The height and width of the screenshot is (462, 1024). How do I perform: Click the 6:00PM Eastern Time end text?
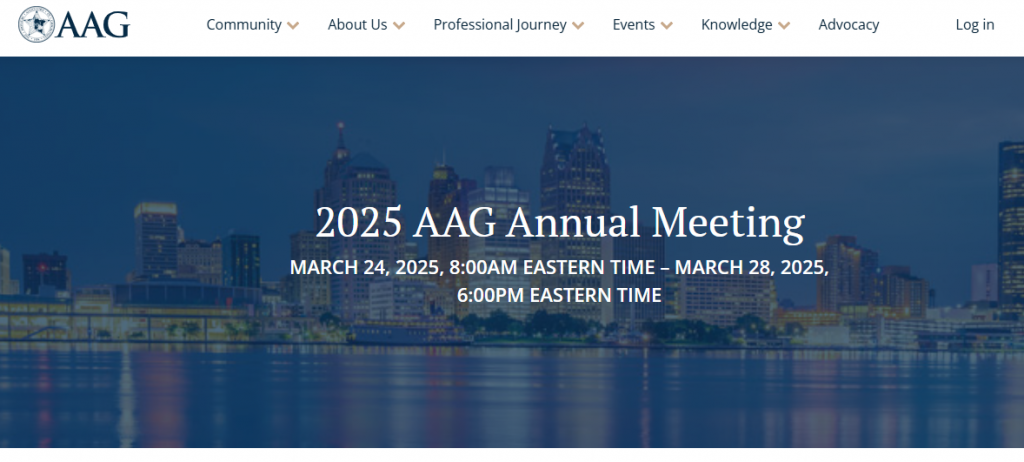click(559, 295)
